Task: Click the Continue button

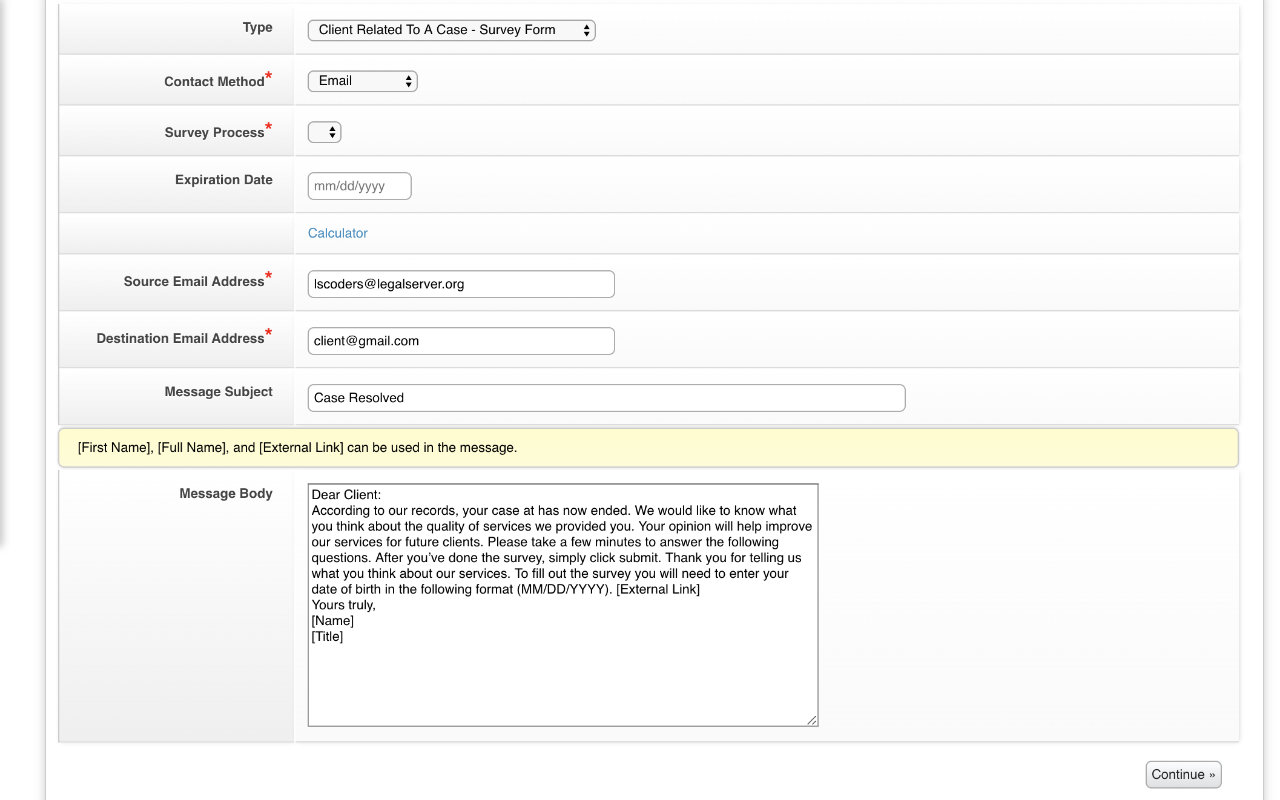Action: tap(1183, 774)
